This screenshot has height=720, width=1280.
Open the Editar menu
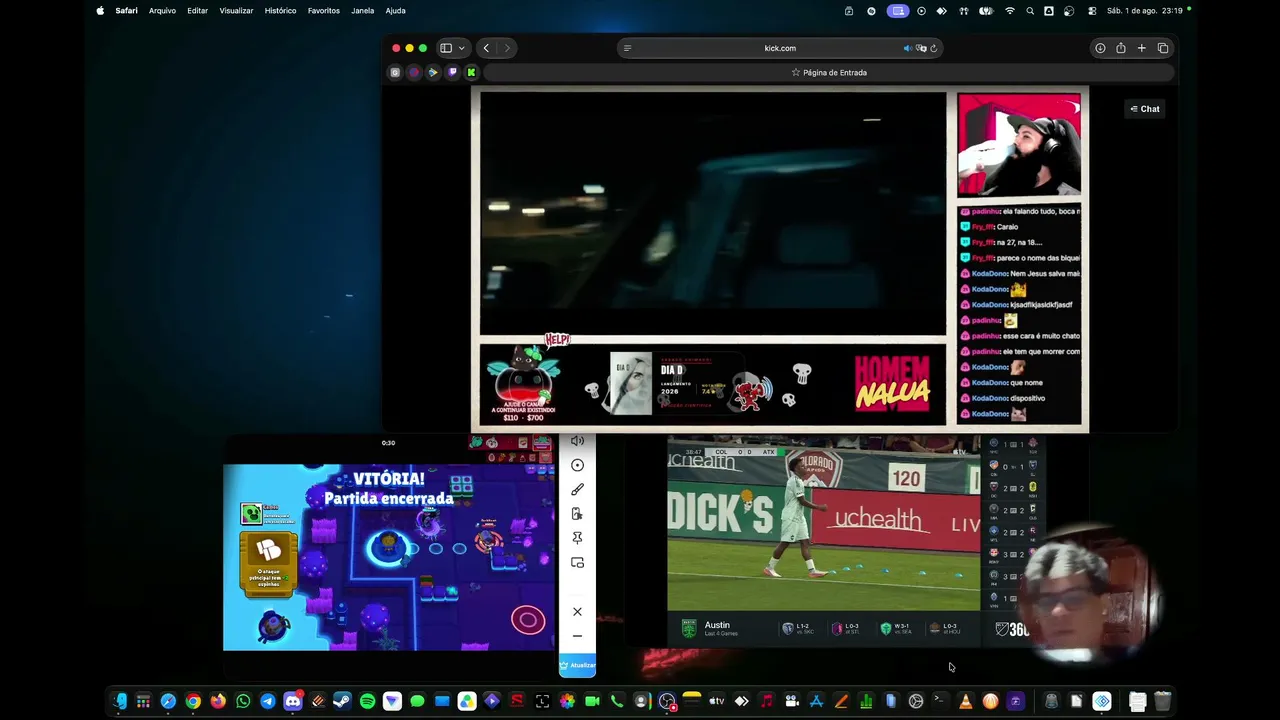[197, 11]
